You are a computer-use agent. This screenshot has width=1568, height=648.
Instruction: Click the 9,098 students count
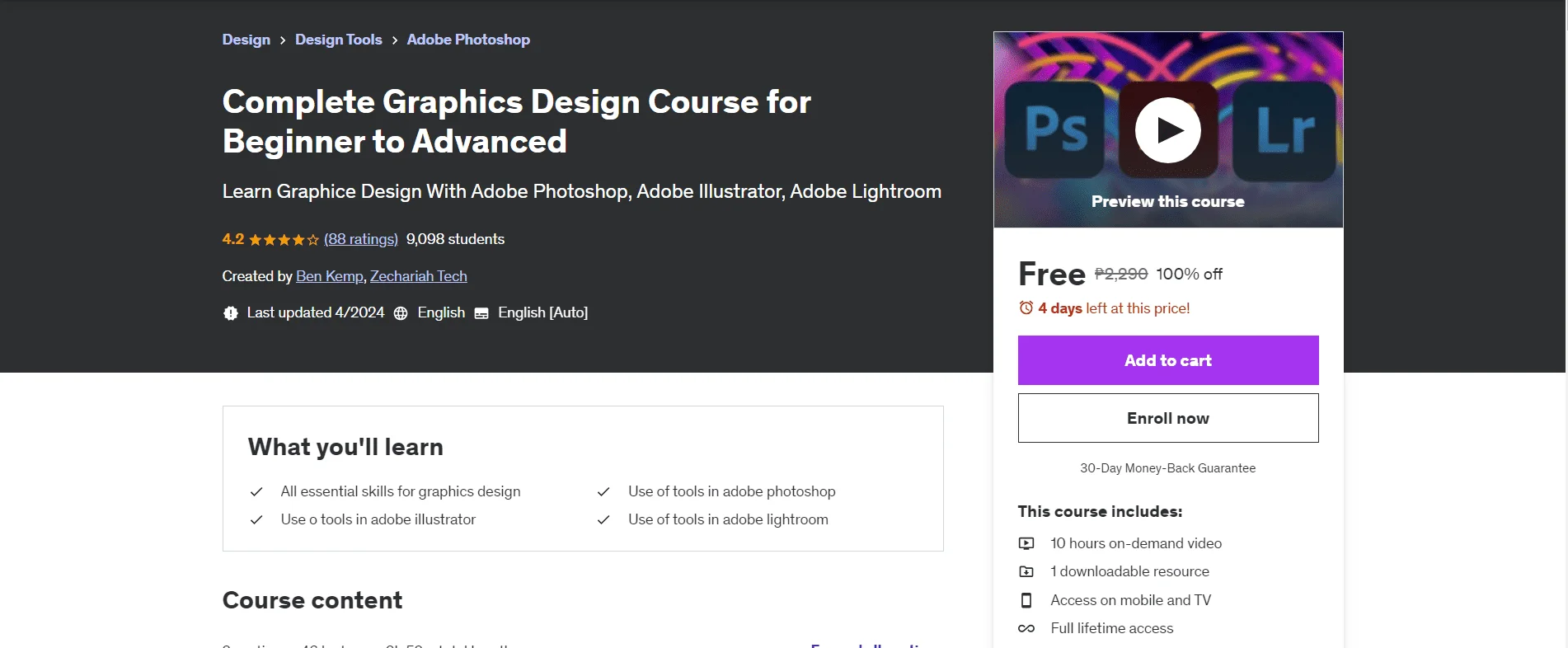coord(455,239)
